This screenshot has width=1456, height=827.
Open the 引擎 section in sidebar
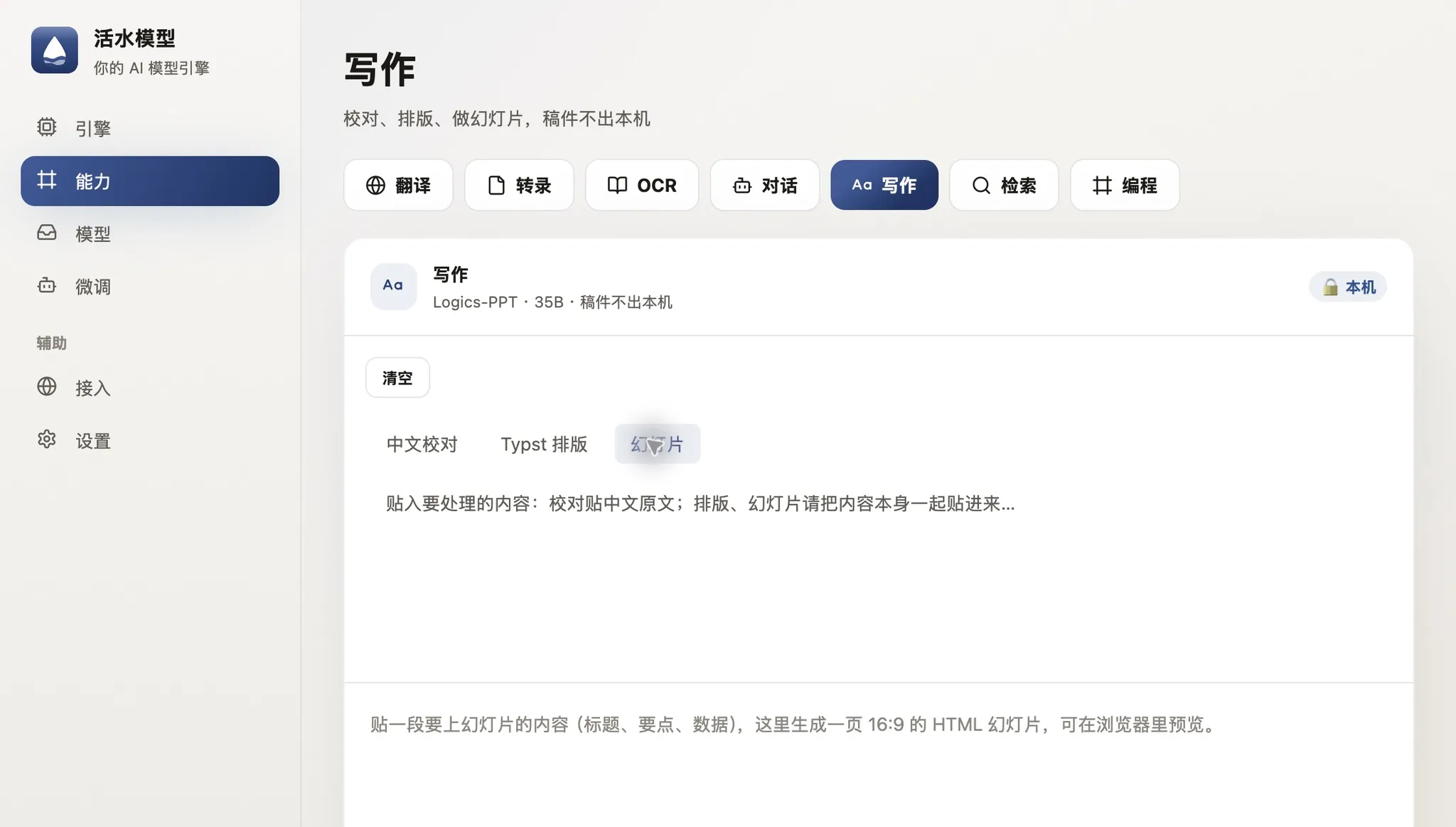click(150, 128)
